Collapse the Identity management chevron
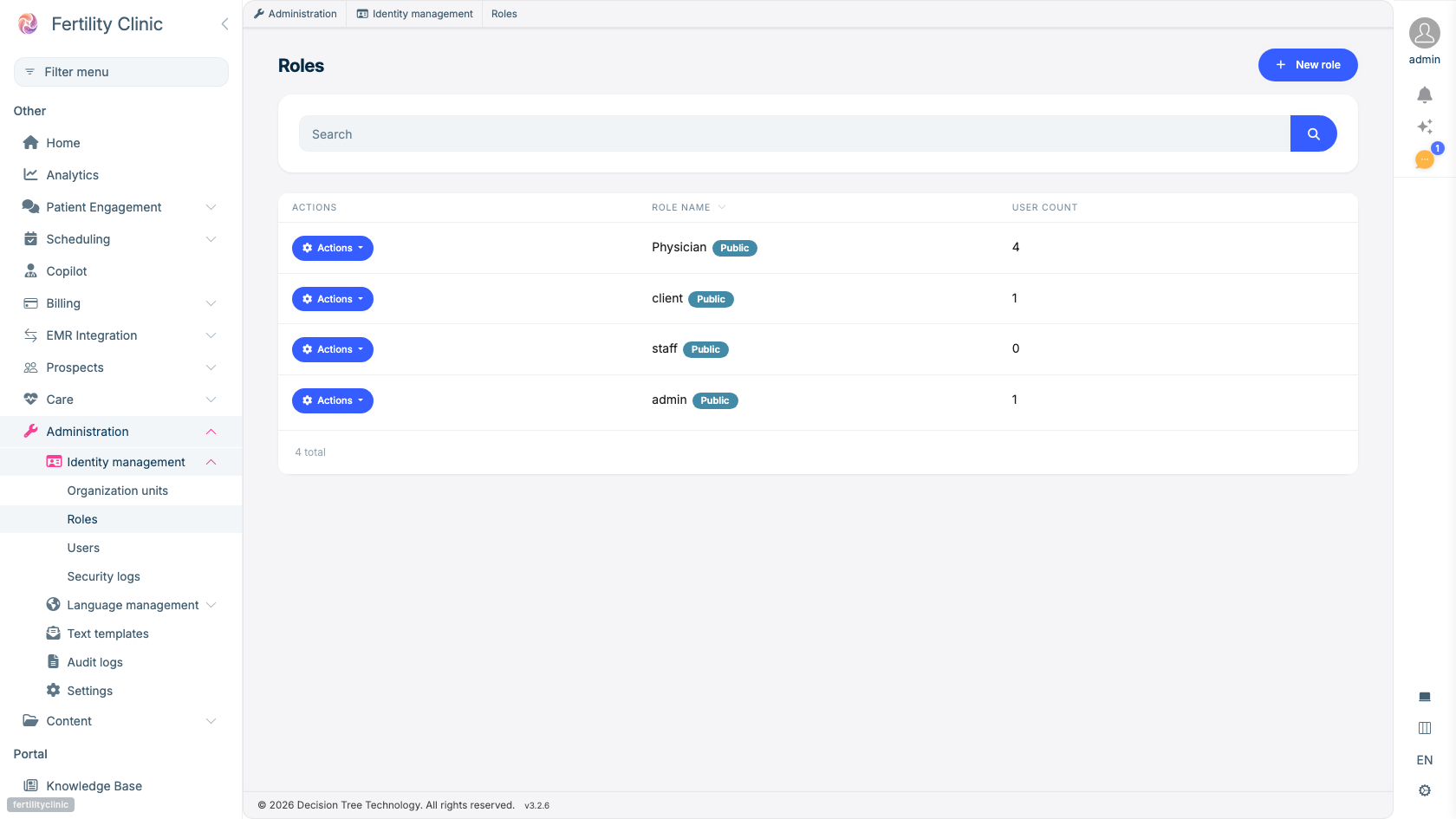The height and width of the screenshot is (819, 1456). pos(211,462)
